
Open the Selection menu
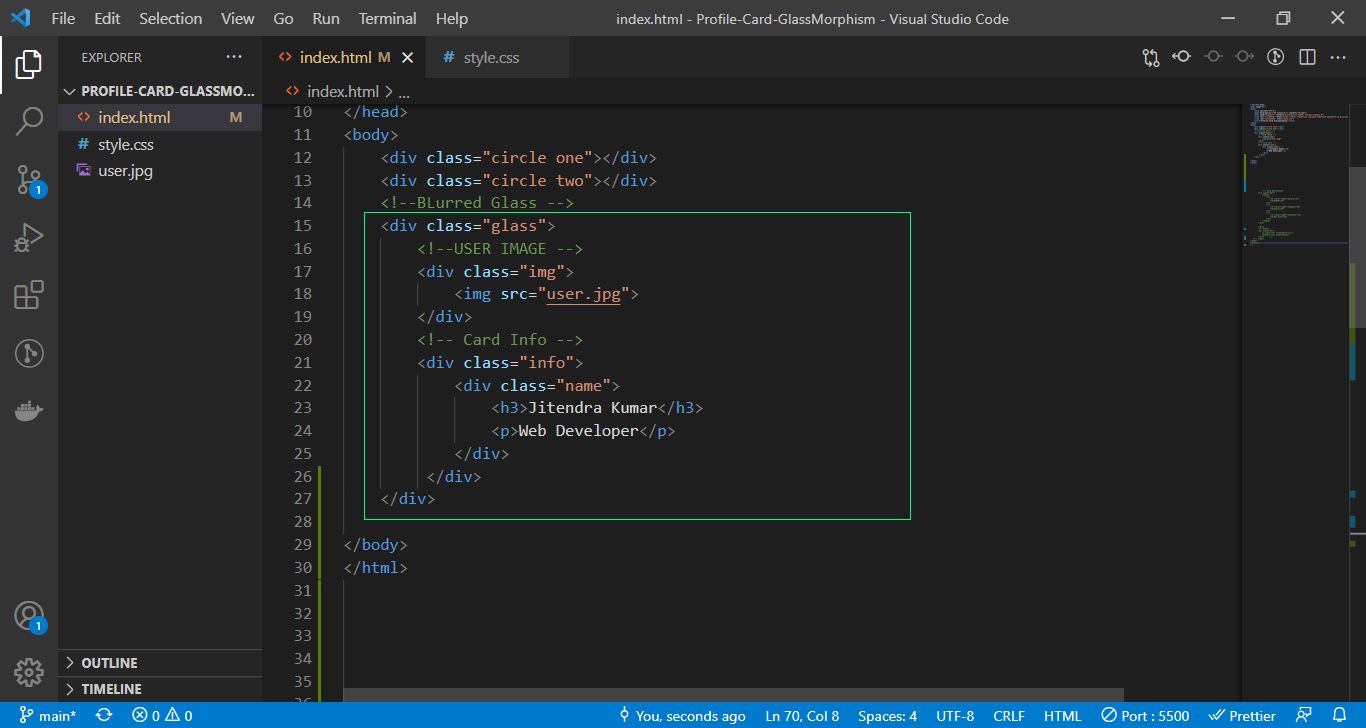170,19
